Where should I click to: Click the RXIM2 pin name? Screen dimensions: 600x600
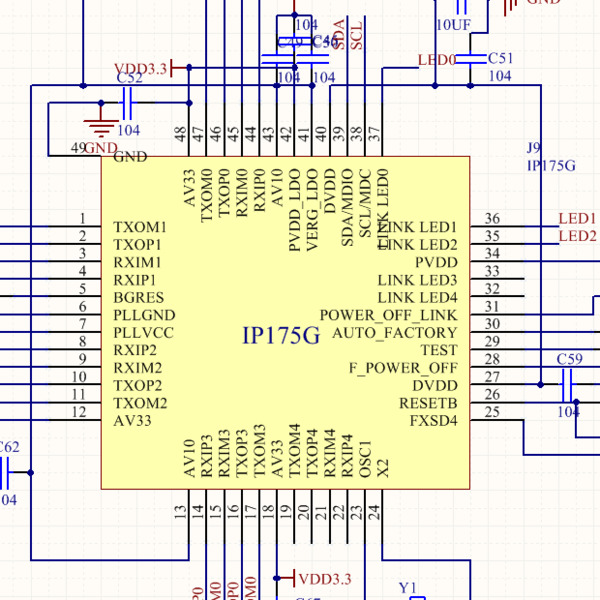[x=137, y=368]
